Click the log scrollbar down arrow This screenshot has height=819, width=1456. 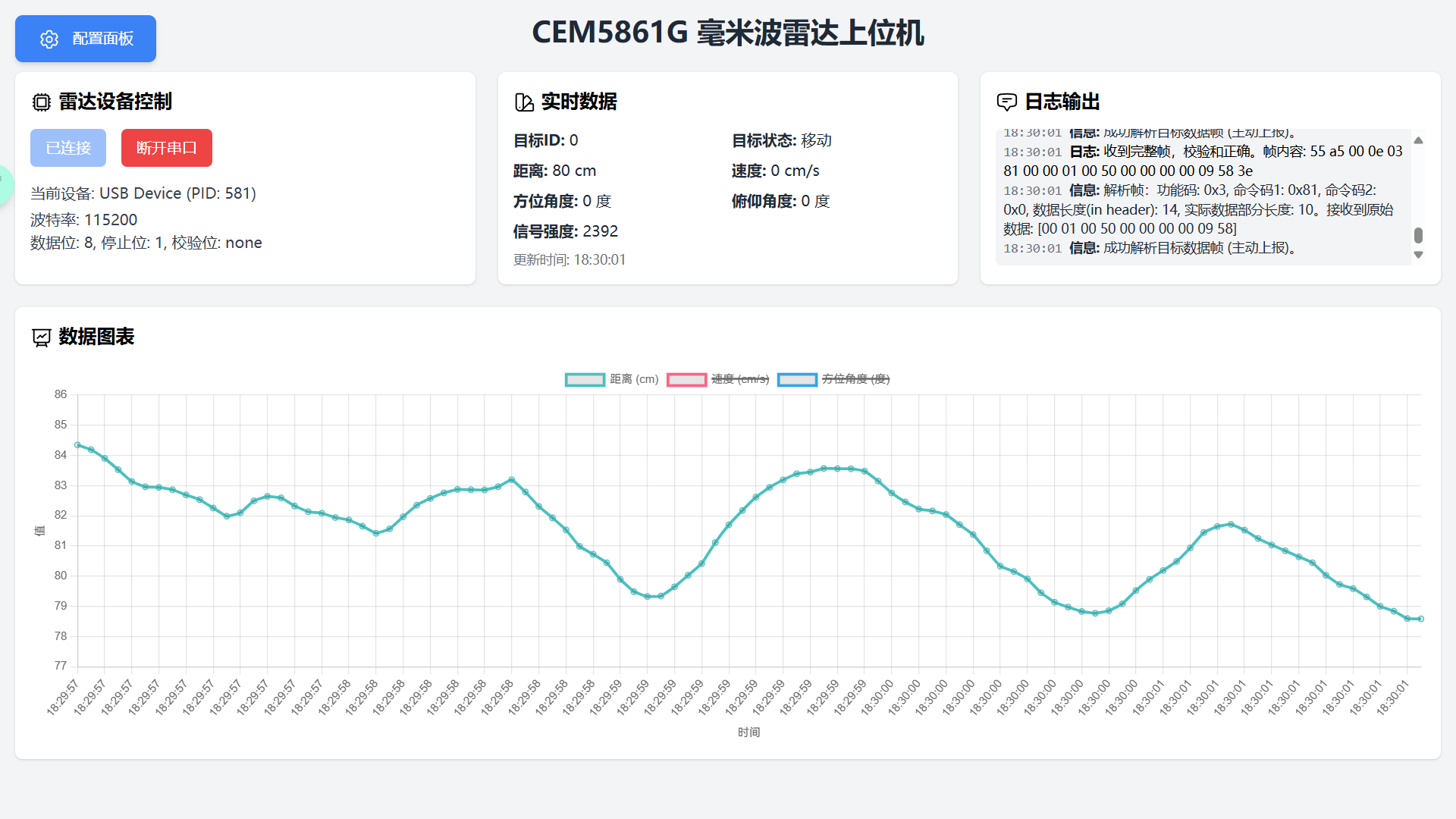pyautogui.click(x=1418, y=255)
